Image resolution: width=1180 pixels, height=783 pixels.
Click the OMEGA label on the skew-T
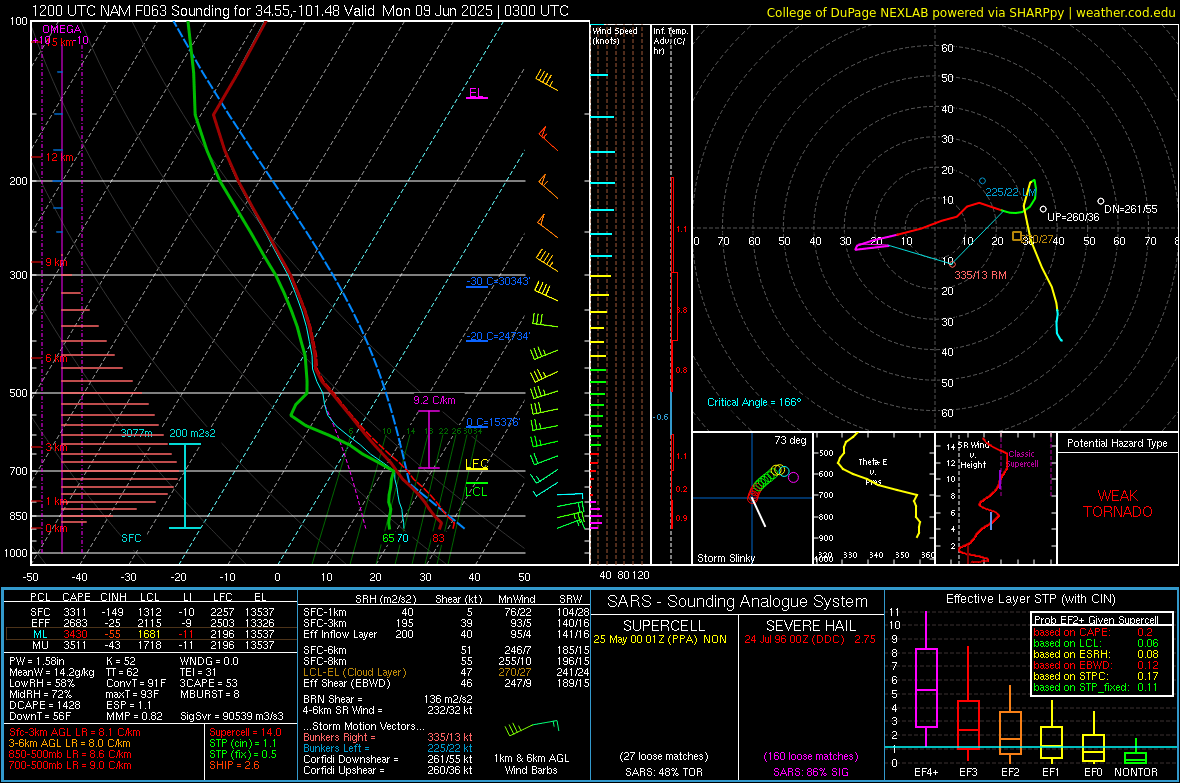point(62,29)
